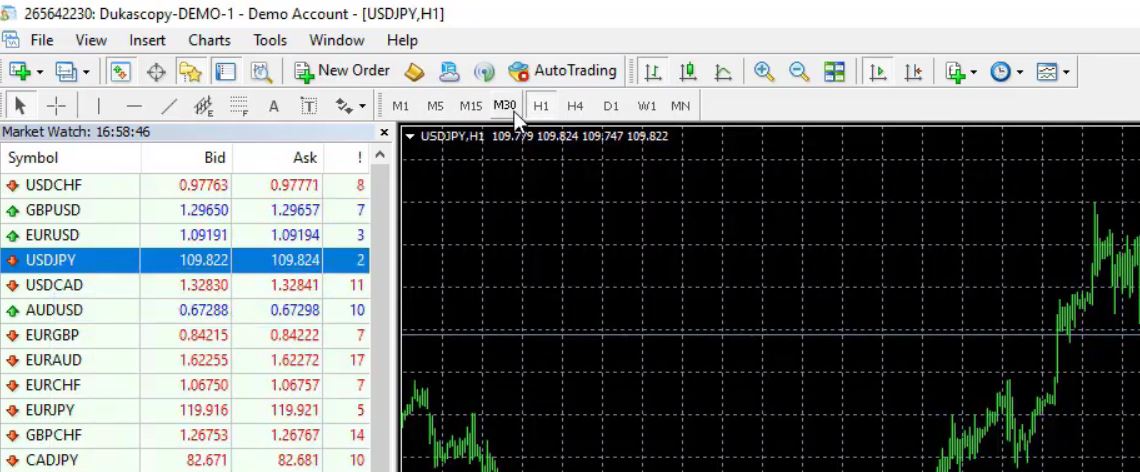Select the Cursor arrow tool
The image size is (1140, 472).
pos(20,106)
